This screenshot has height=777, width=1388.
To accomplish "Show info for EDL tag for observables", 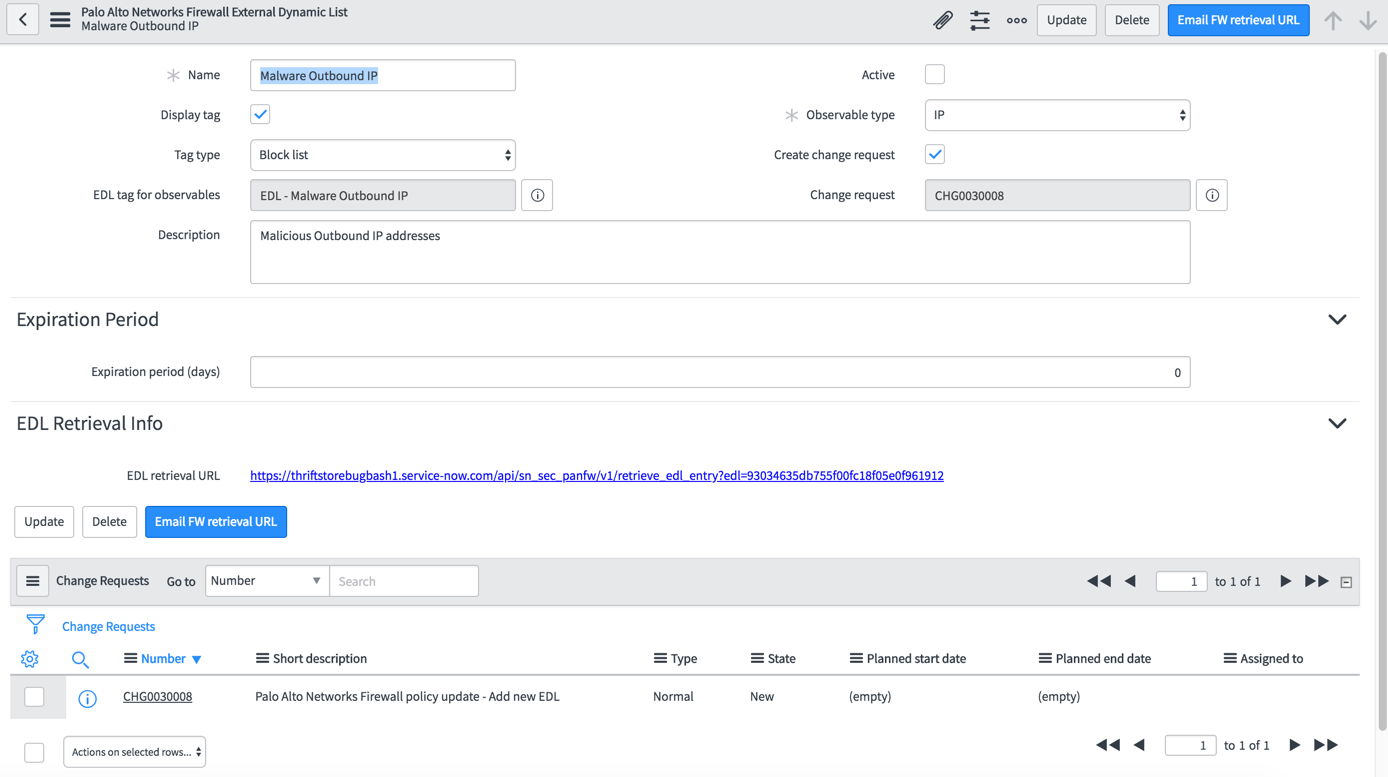I will point(537,195).
